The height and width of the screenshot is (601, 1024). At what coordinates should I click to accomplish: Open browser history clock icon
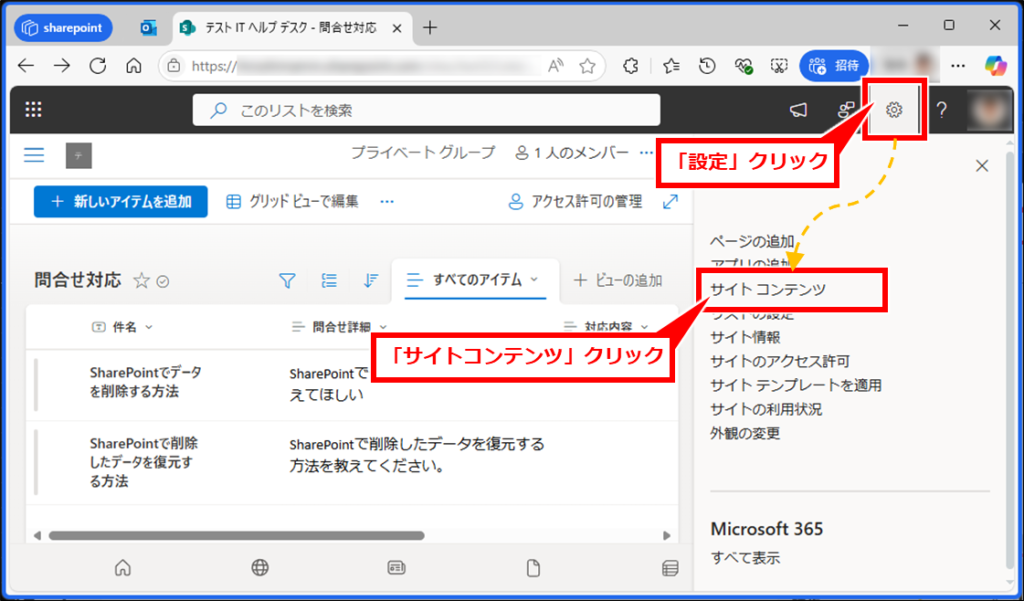tap(707, 65)
